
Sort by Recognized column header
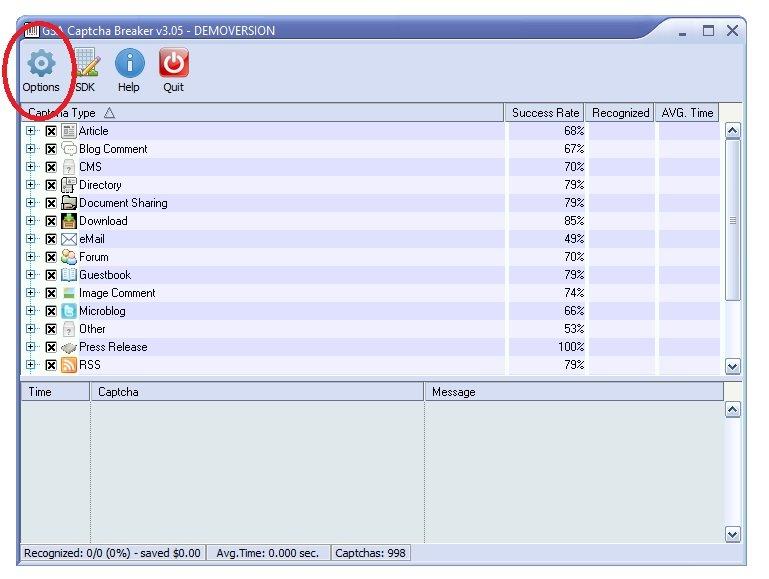(x=620, y=113)
